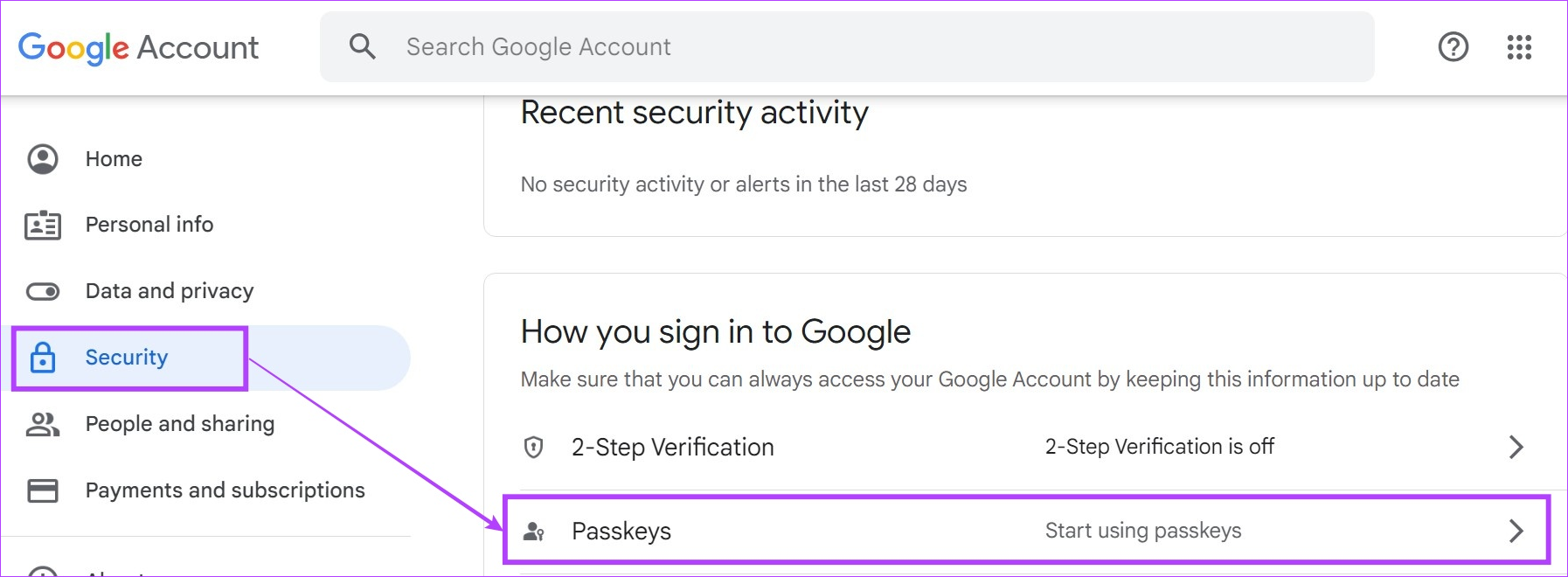Click the Google Account logo
Image resolution: width=1568 pixels, height=577 pixels.
(138, 48)
